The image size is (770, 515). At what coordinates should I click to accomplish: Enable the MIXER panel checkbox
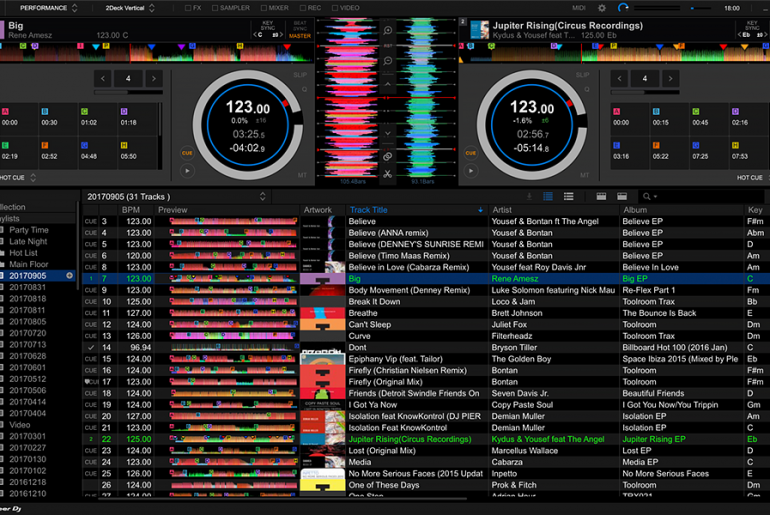click(263, 8)
